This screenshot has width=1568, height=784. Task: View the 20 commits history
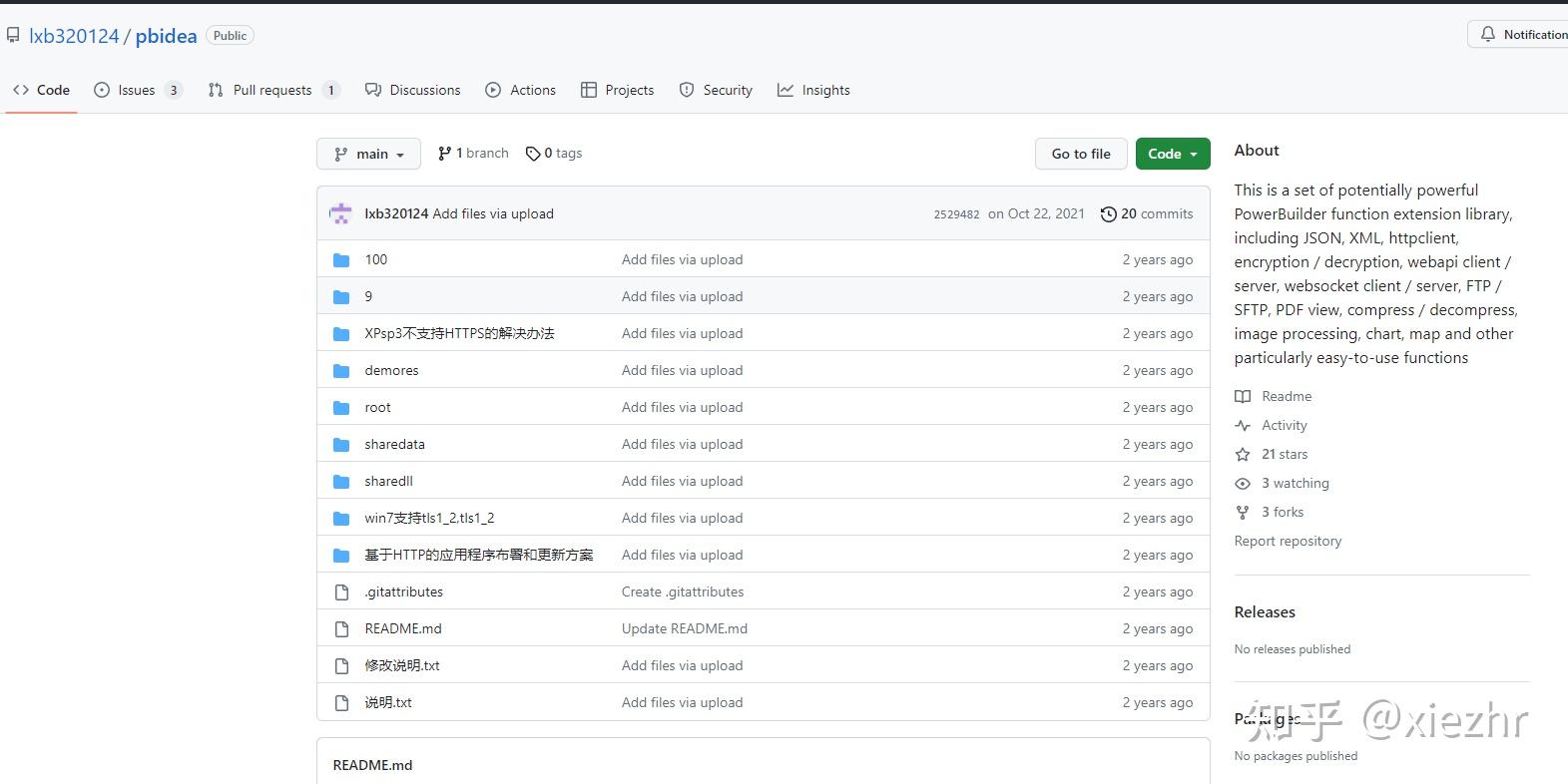(1147, 213)
